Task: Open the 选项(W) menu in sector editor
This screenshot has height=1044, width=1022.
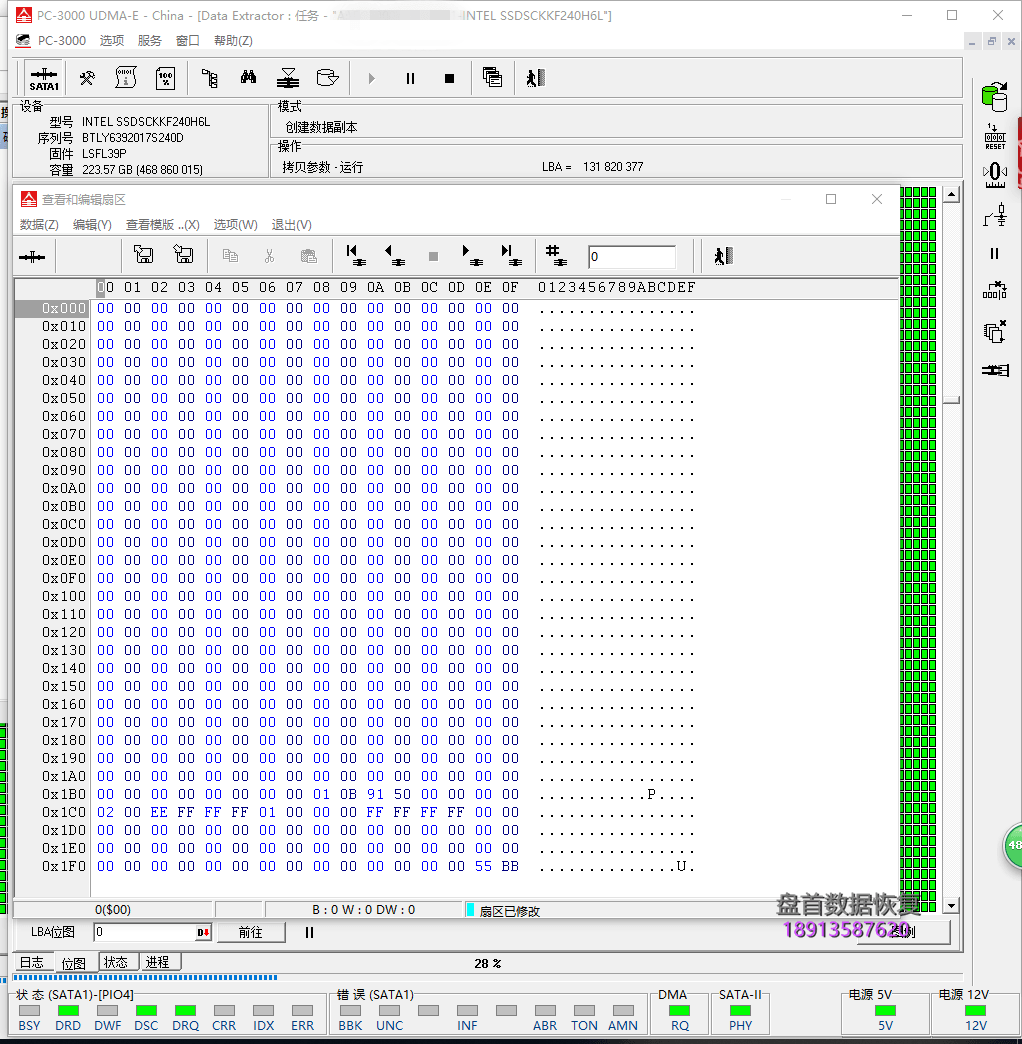Action: (x=235, y=225)
